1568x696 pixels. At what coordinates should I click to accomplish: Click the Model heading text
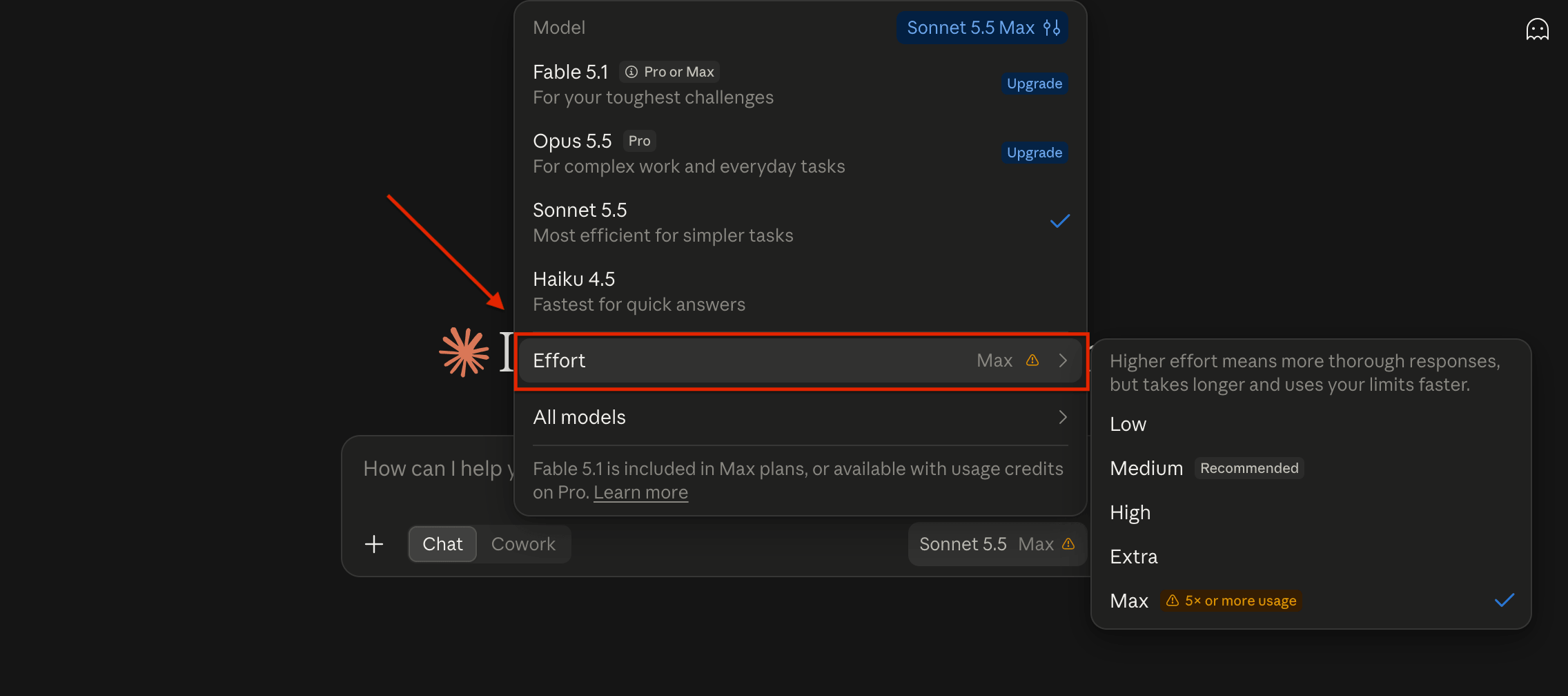(559, 28)
